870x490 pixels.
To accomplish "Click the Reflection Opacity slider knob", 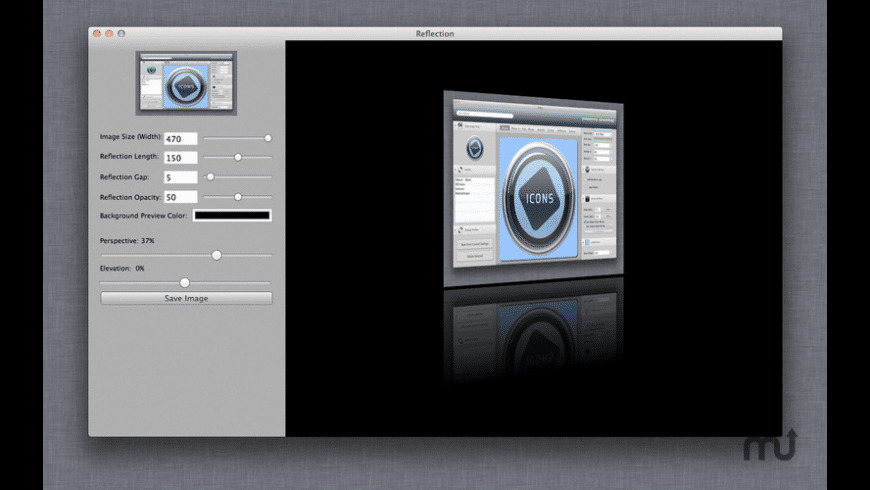I will click(x=238, y=197).
